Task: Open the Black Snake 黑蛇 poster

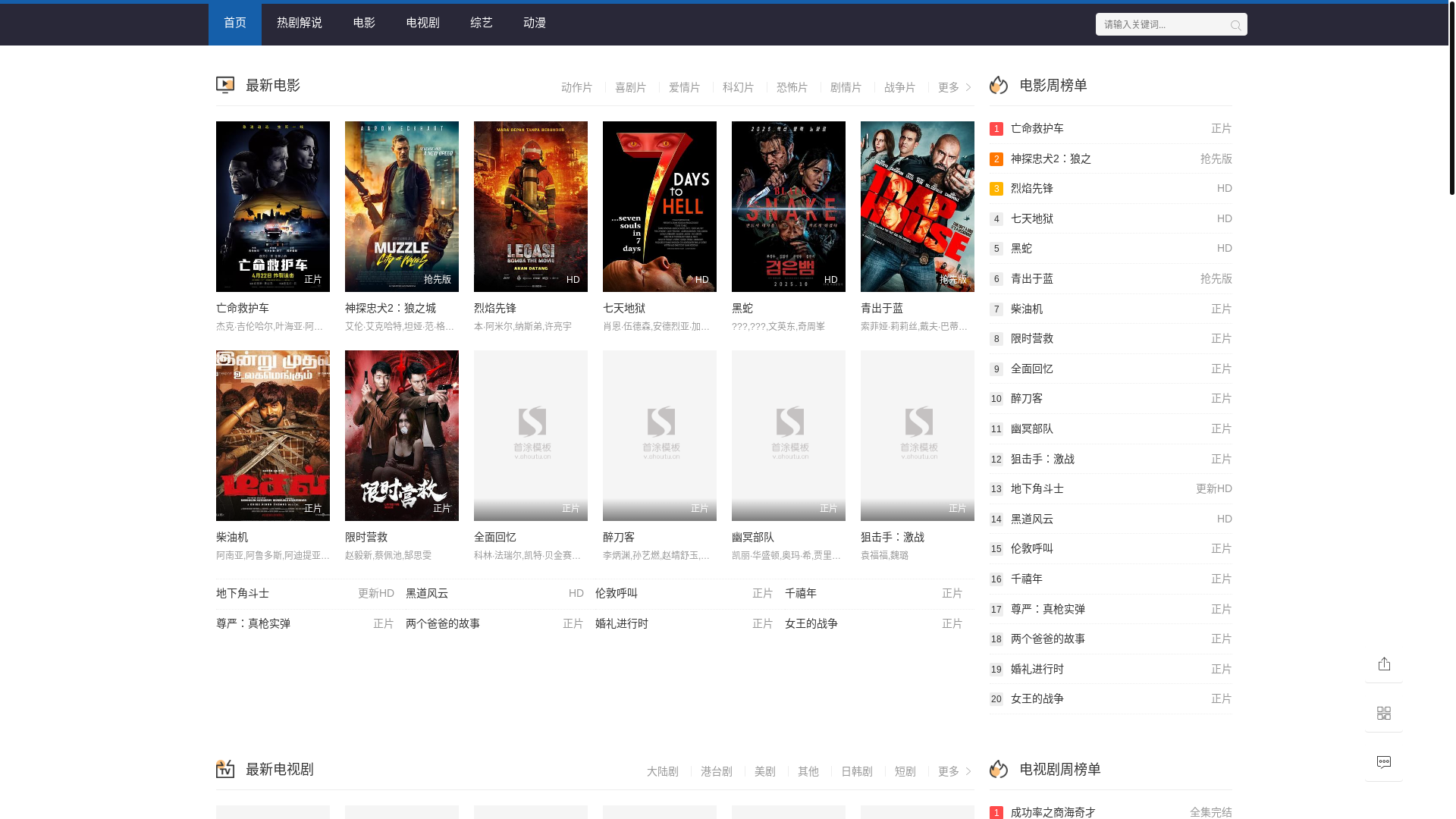Action: (x=789, y=206)
